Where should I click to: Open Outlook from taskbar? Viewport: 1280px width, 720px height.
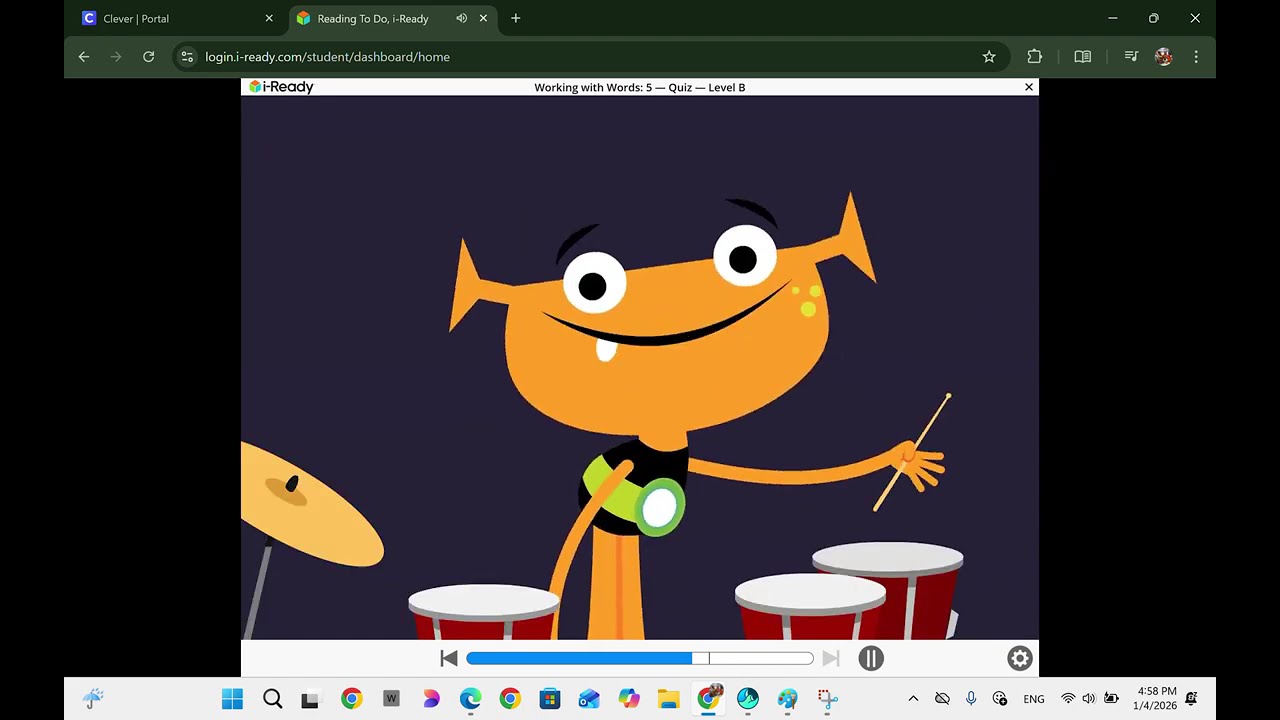589,699
